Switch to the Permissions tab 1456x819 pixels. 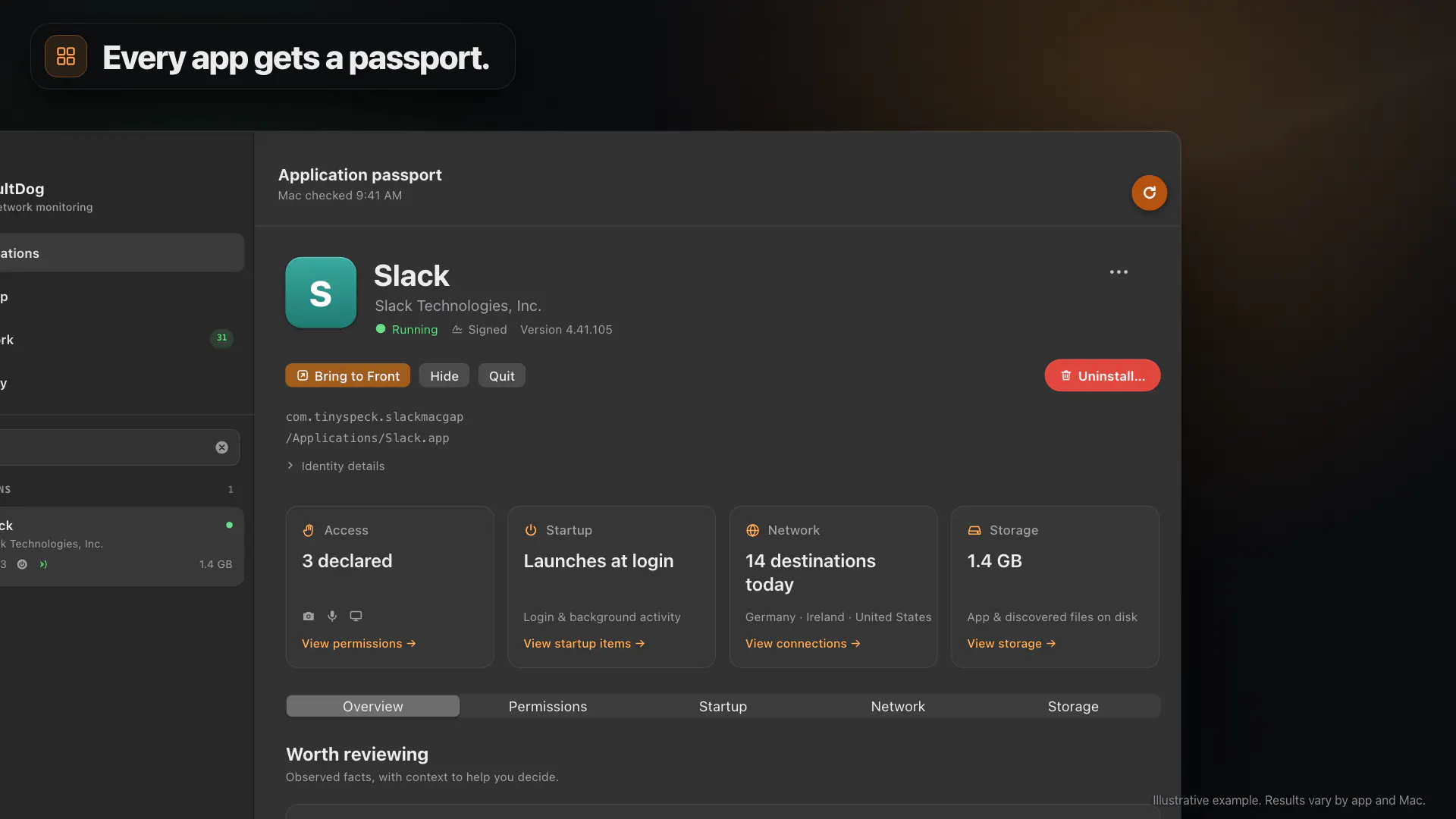click(x=548, y=707)
